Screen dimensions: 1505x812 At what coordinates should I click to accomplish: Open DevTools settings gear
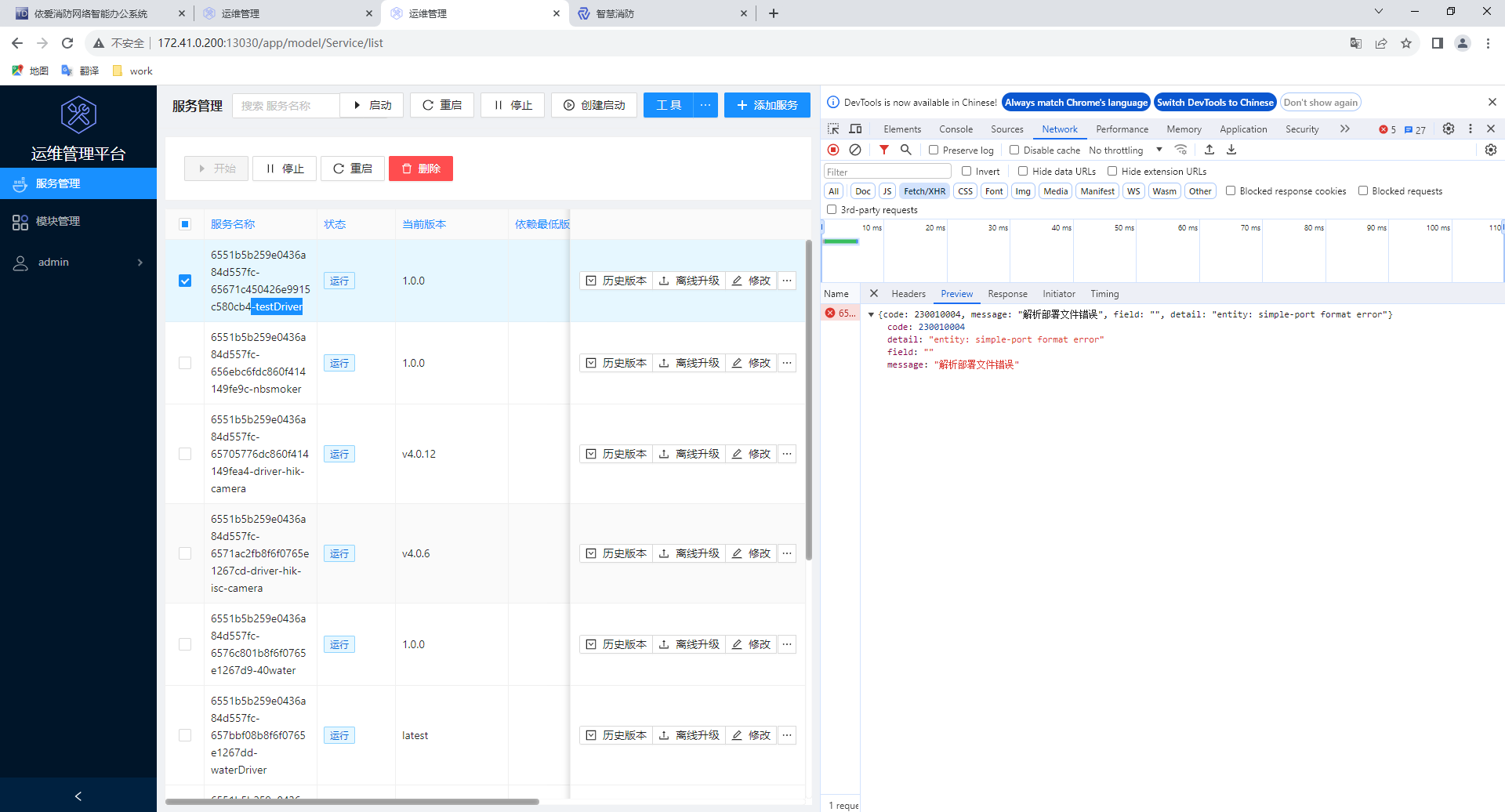[1449, 129]
